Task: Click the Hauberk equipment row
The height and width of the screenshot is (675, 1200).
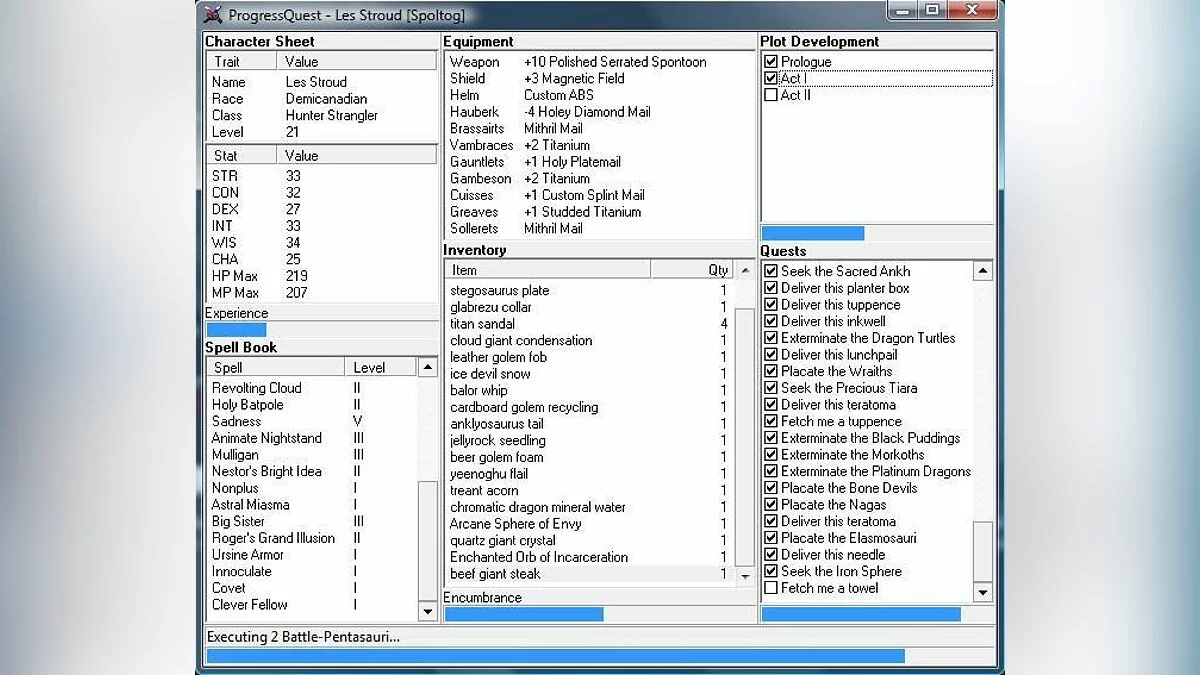Action: (600, 112)
